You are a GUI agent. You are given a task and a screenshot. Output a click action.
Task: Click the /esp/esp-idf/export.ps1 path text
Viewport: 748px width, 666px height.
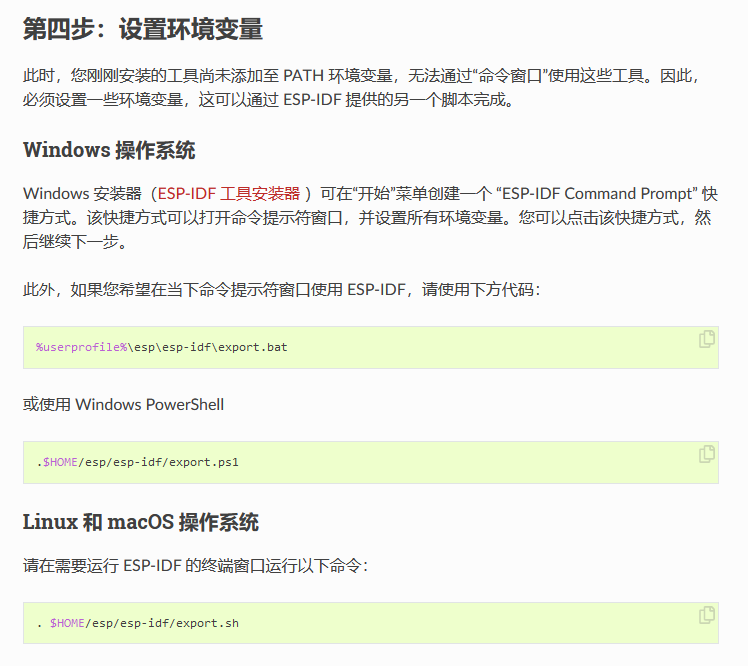[x=158, y=462]
